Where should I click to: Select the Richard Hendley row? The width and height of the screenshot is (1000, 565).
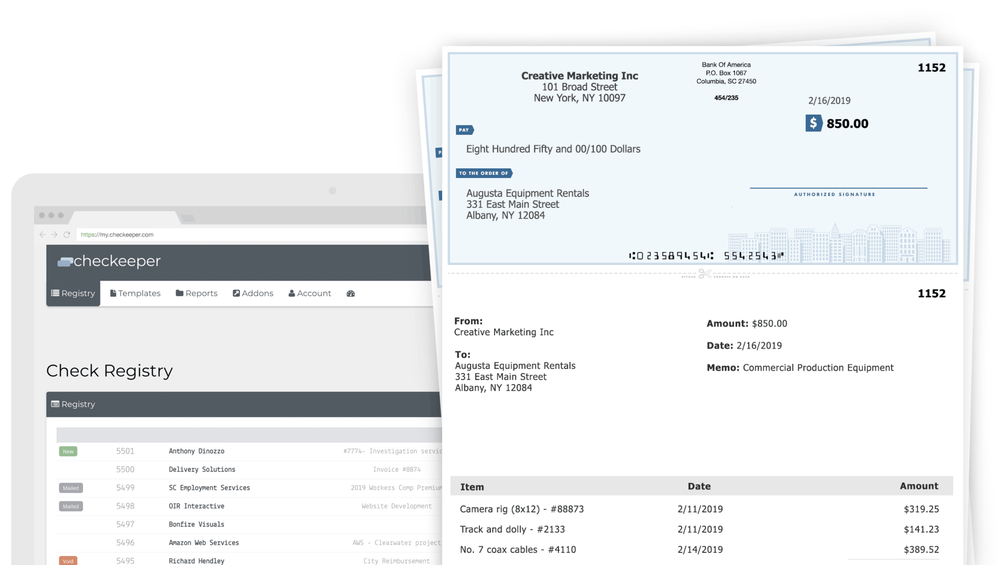click(x=249, y=559)
